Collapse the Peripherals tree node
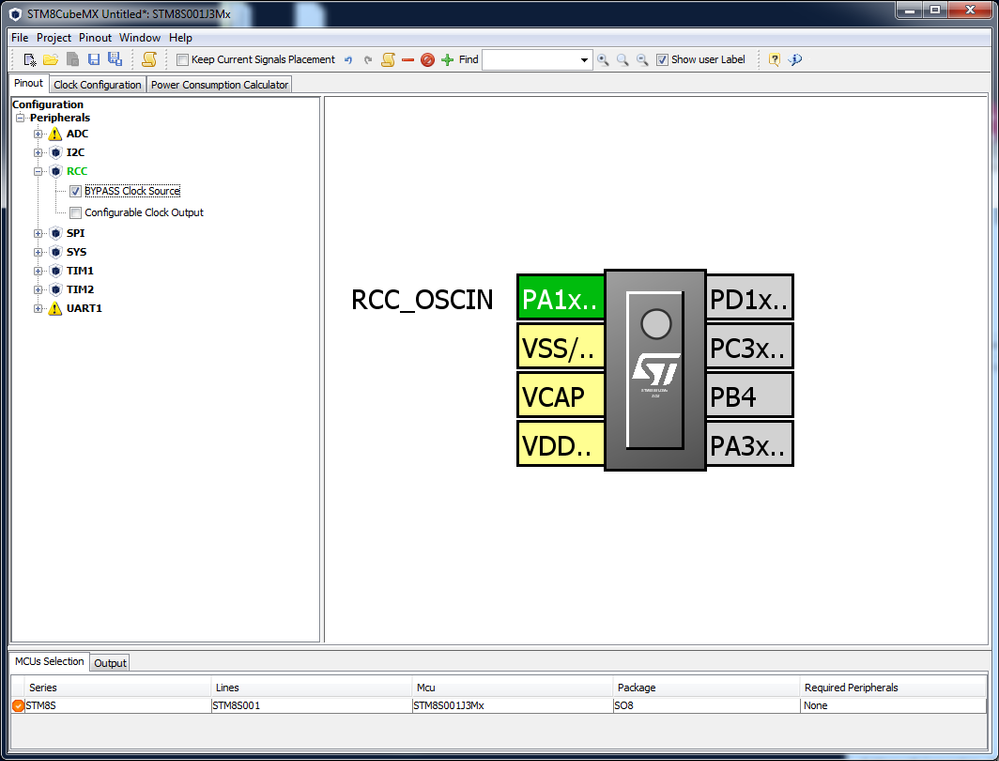 [x=20, y=118]
